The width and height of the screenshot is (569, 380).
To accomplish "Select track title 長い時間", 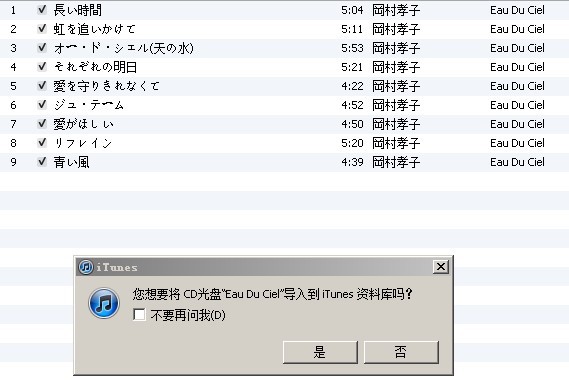I will click(78, 10).
